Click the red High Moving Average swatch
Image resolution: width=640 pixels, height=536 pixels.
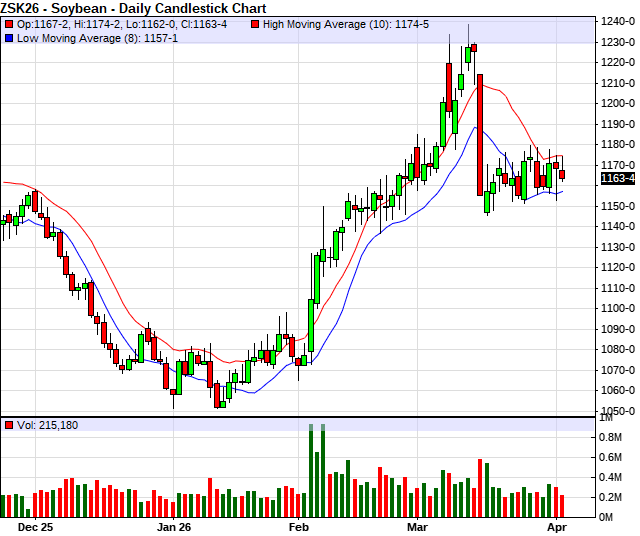(255, 24)
